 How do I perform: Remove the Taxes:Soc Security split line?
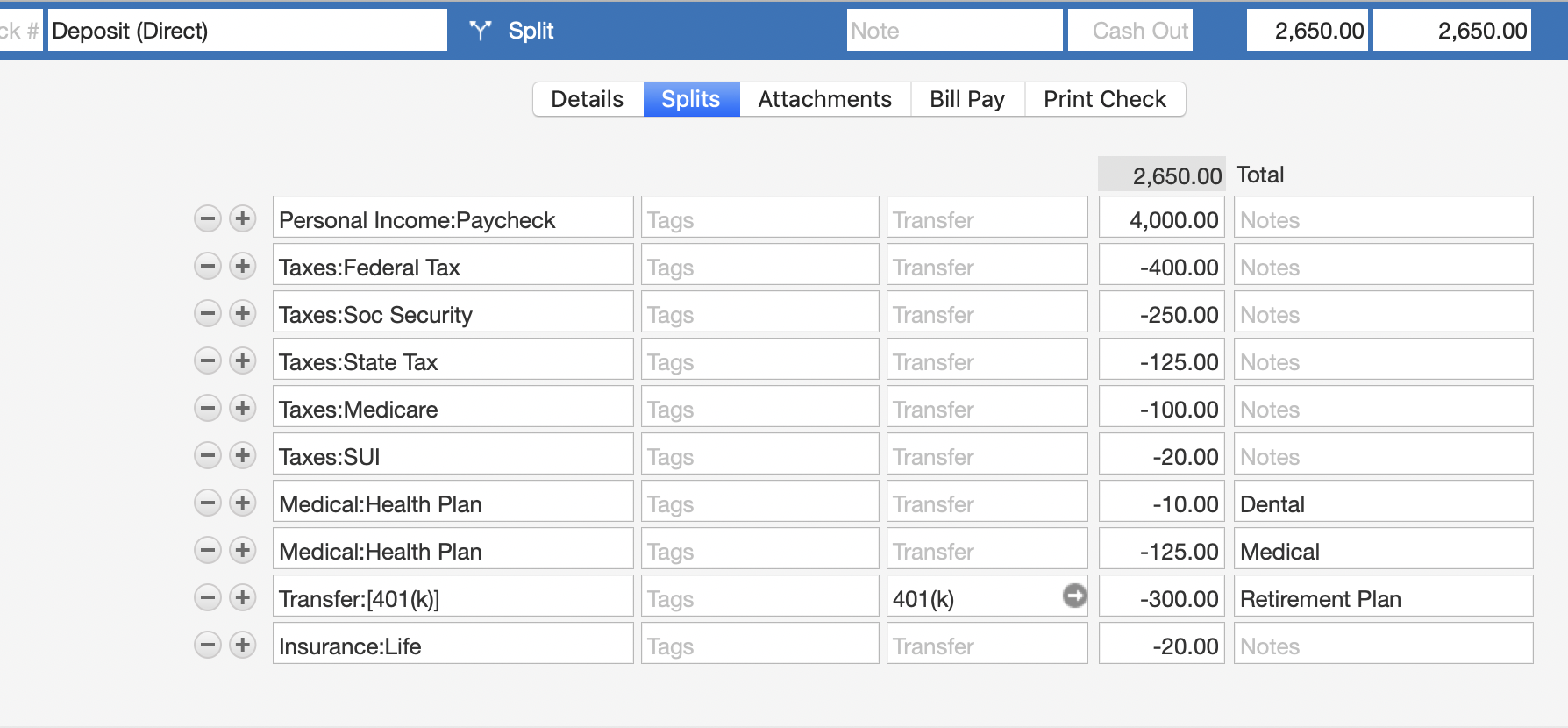(208, 313)
